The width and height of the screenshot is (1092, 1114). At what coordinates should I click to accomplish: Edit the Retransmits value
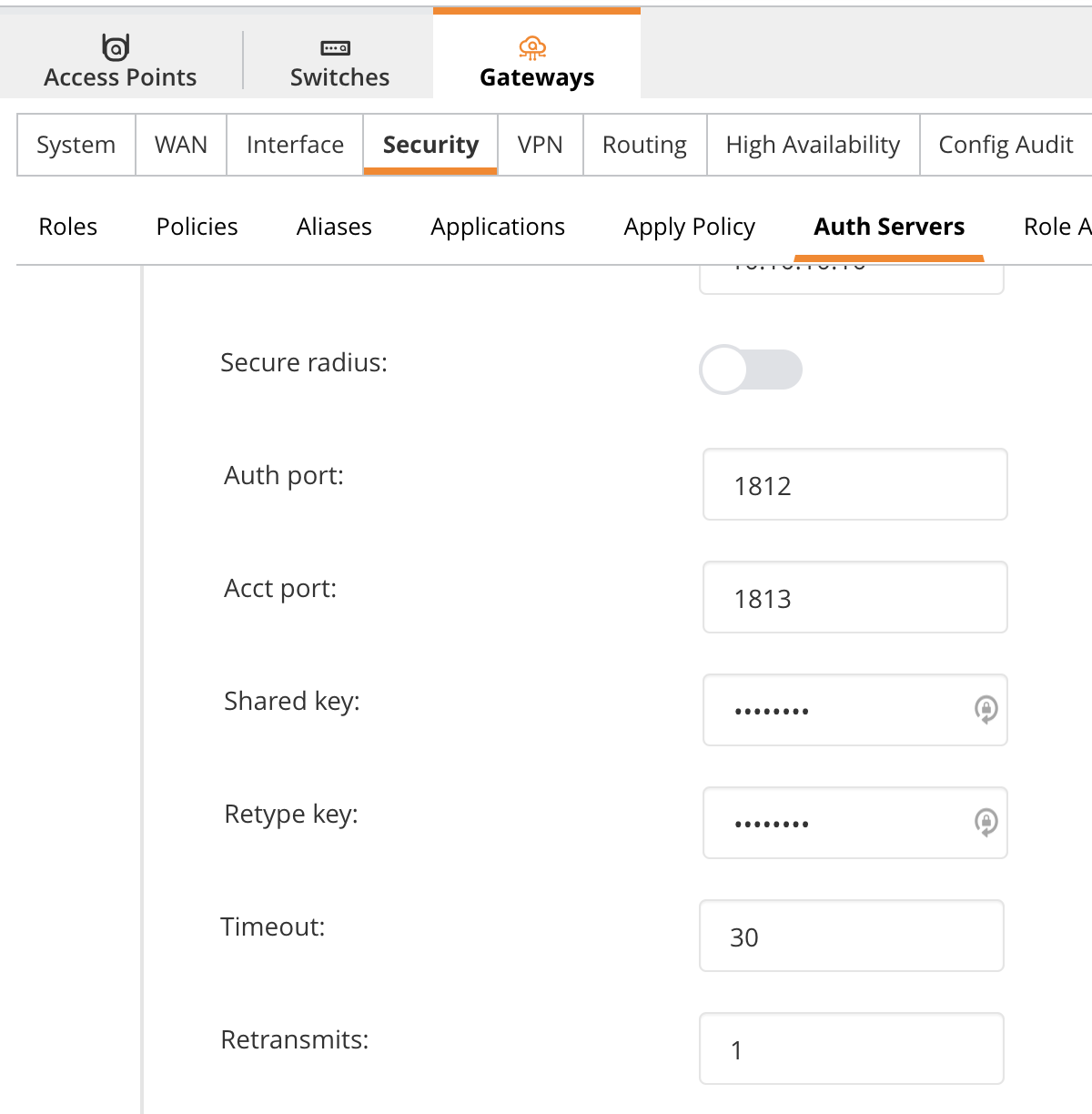point(851,1048)
